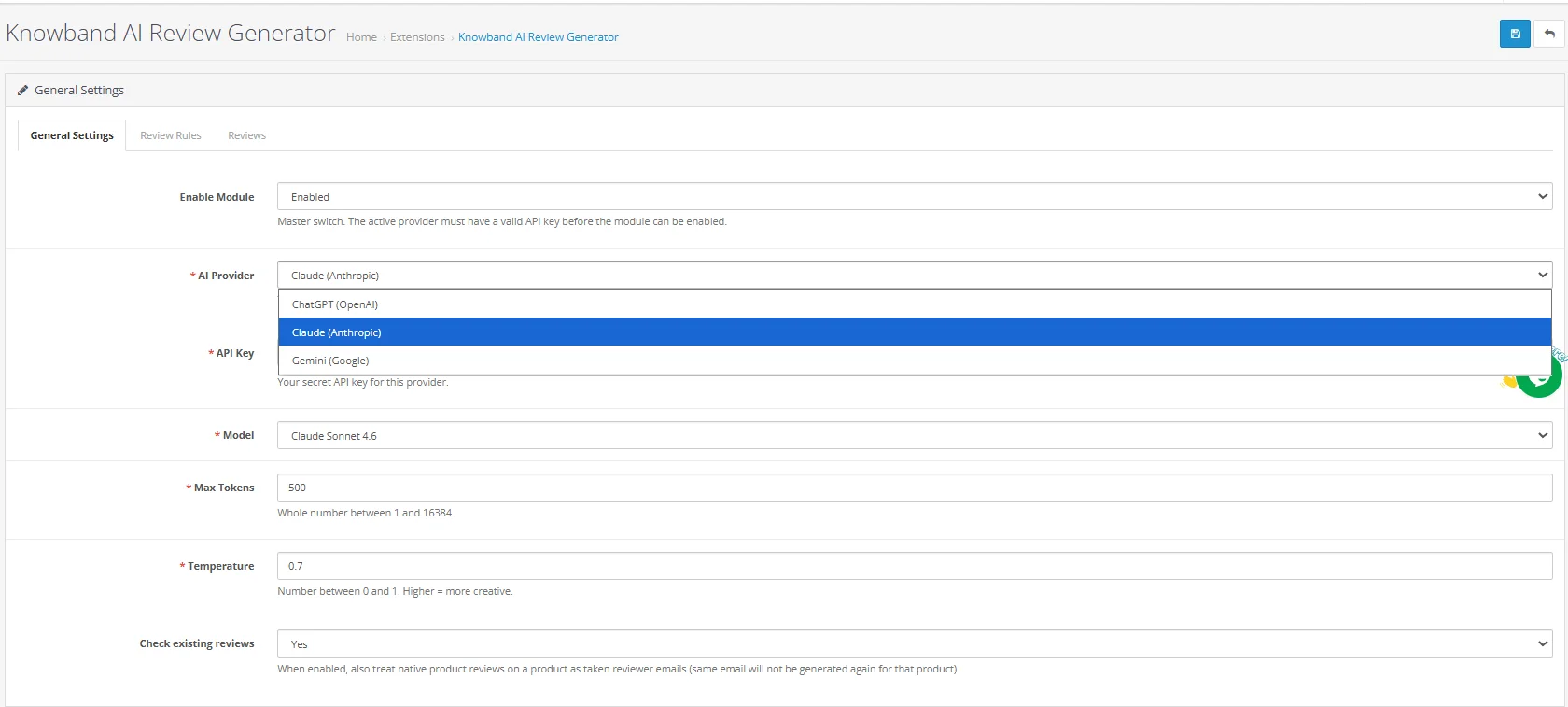Screen dimensions: 1568x707
Task: Click 'Your secret API key' help text
Action: pos(363,382)
